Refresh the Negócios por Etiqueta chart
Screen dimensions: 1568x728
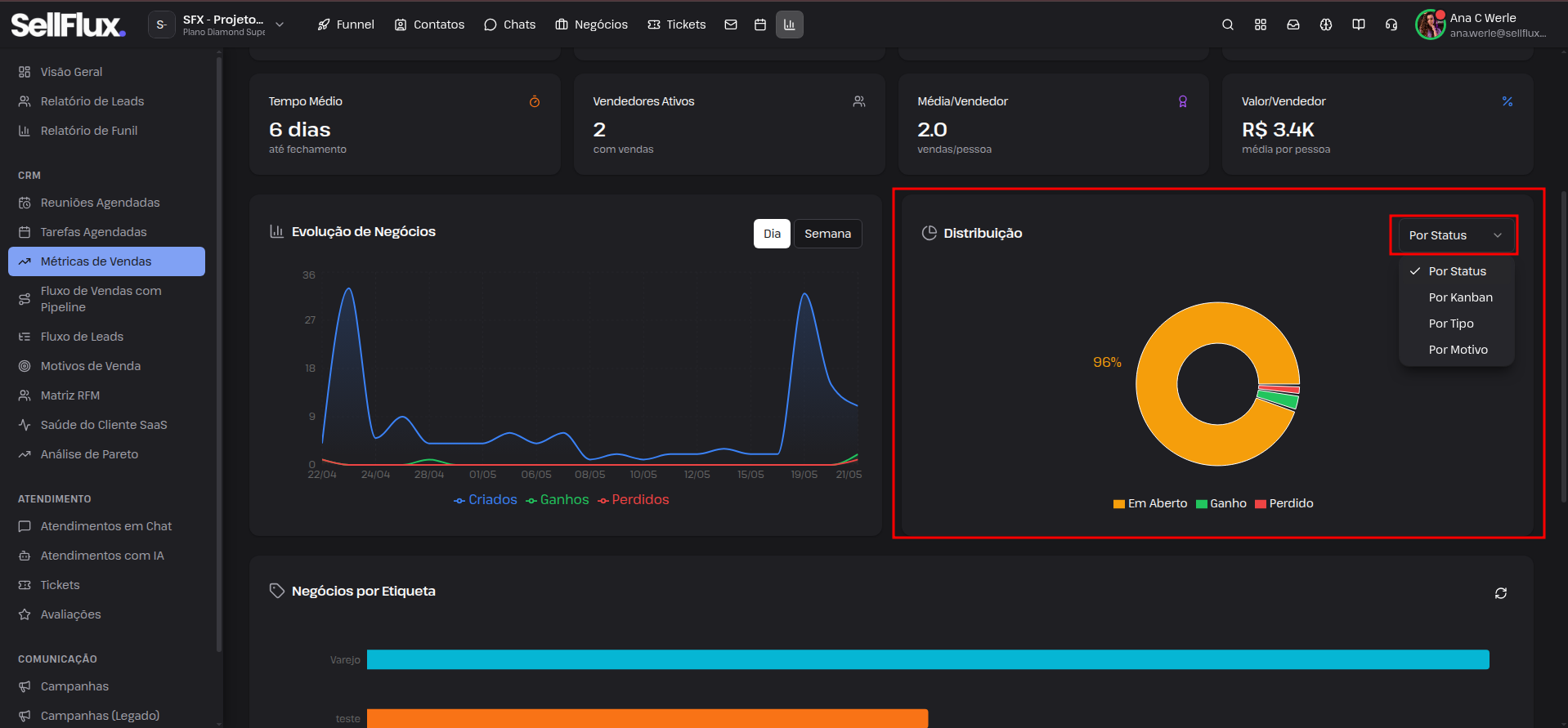(1501, 593)
